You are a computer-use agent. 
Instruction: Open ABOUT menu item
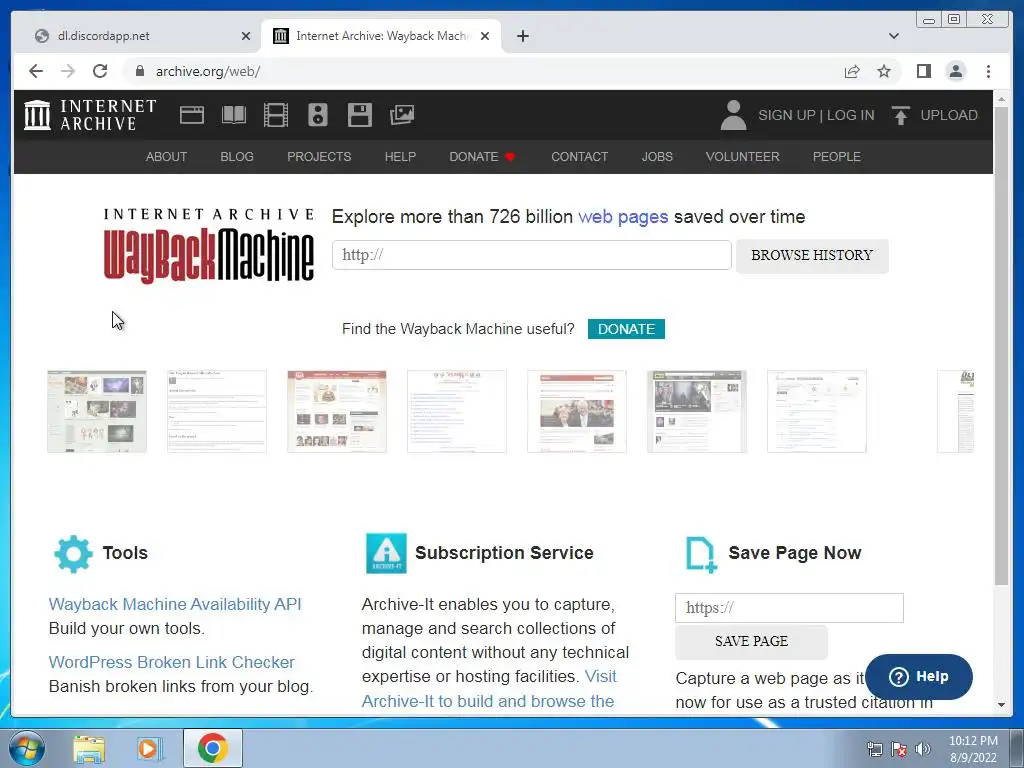tap(166, 157)
